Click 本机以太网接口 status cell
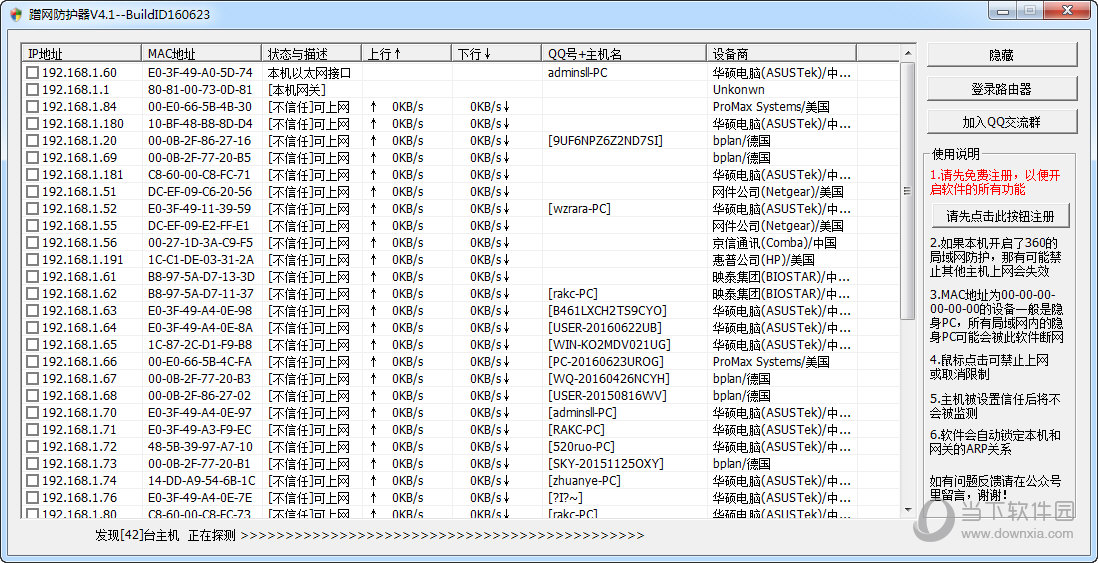 (x=309, y=73)
